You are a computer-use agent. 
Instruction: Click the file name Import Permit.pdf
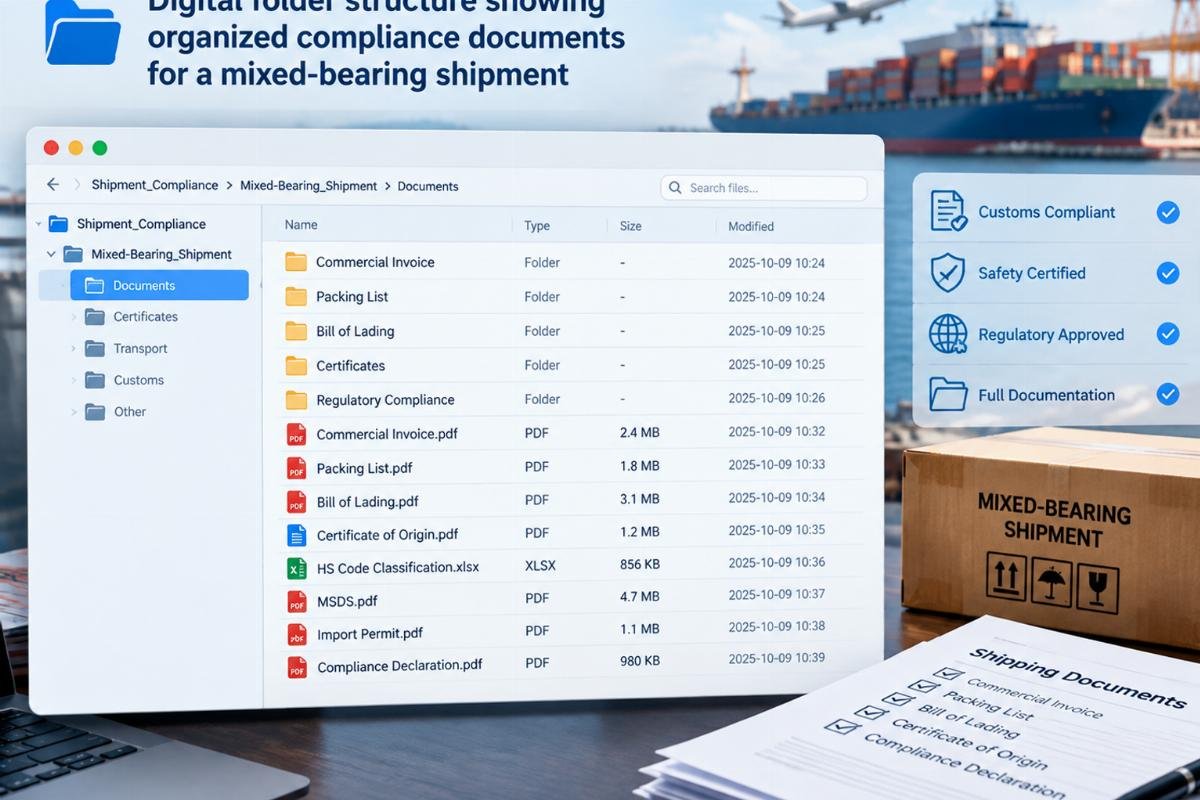click(369, 633)
